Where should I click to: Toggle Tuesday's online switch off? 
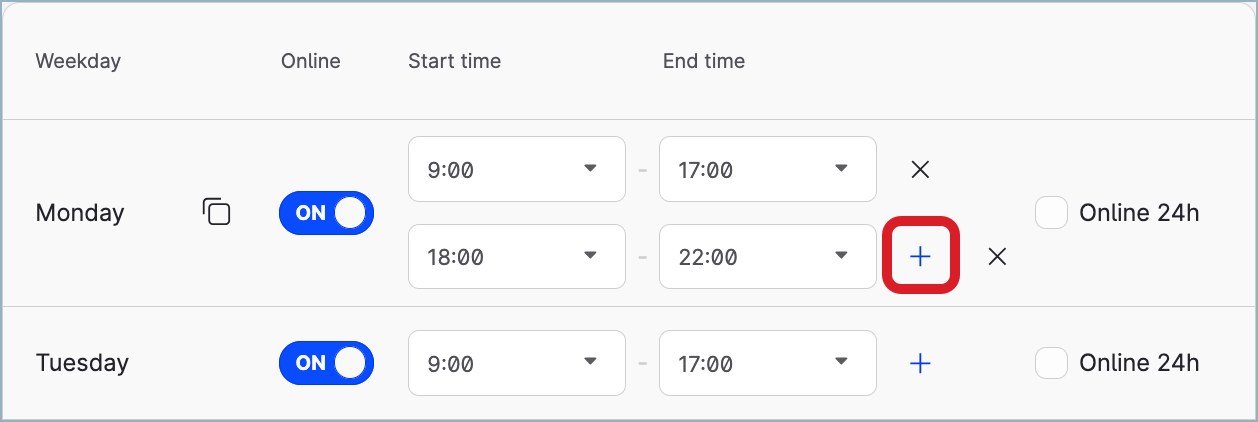[326, 362]
